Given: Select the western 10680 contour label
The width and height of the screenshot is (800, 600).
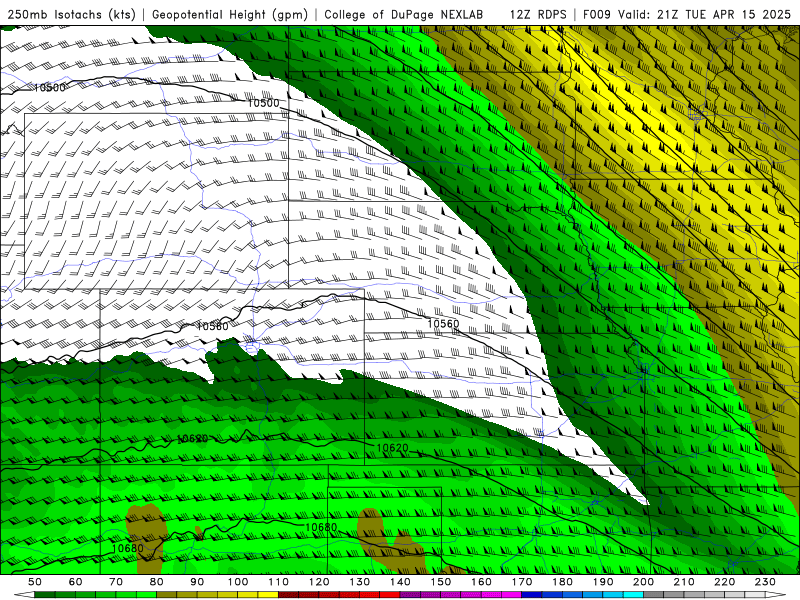Looking at the screenshot, I should coord(128,548).
